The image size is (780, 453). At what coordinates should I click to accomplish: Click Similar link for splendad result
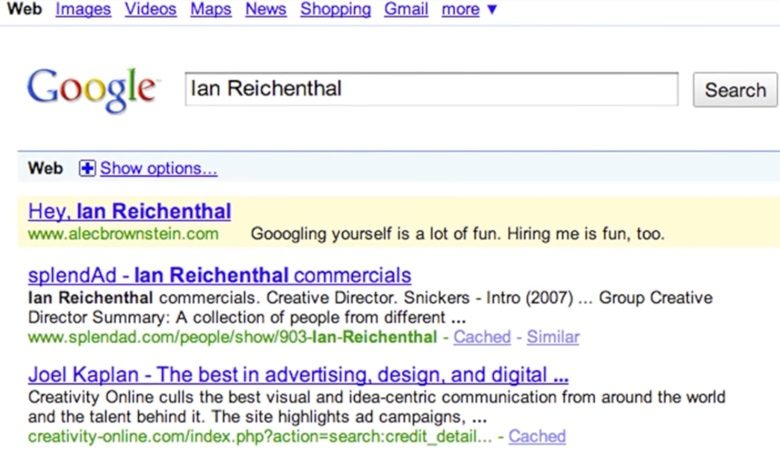(553, 337)
